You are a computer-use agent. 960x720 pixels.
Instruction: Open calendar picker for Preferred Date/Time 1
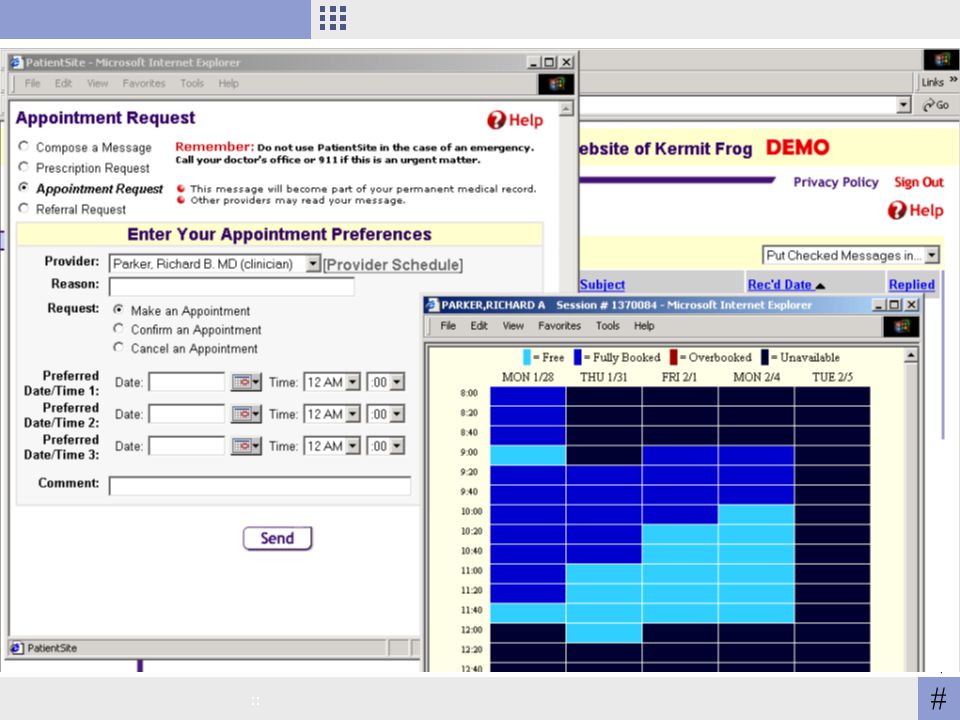[x=246, y=382]
